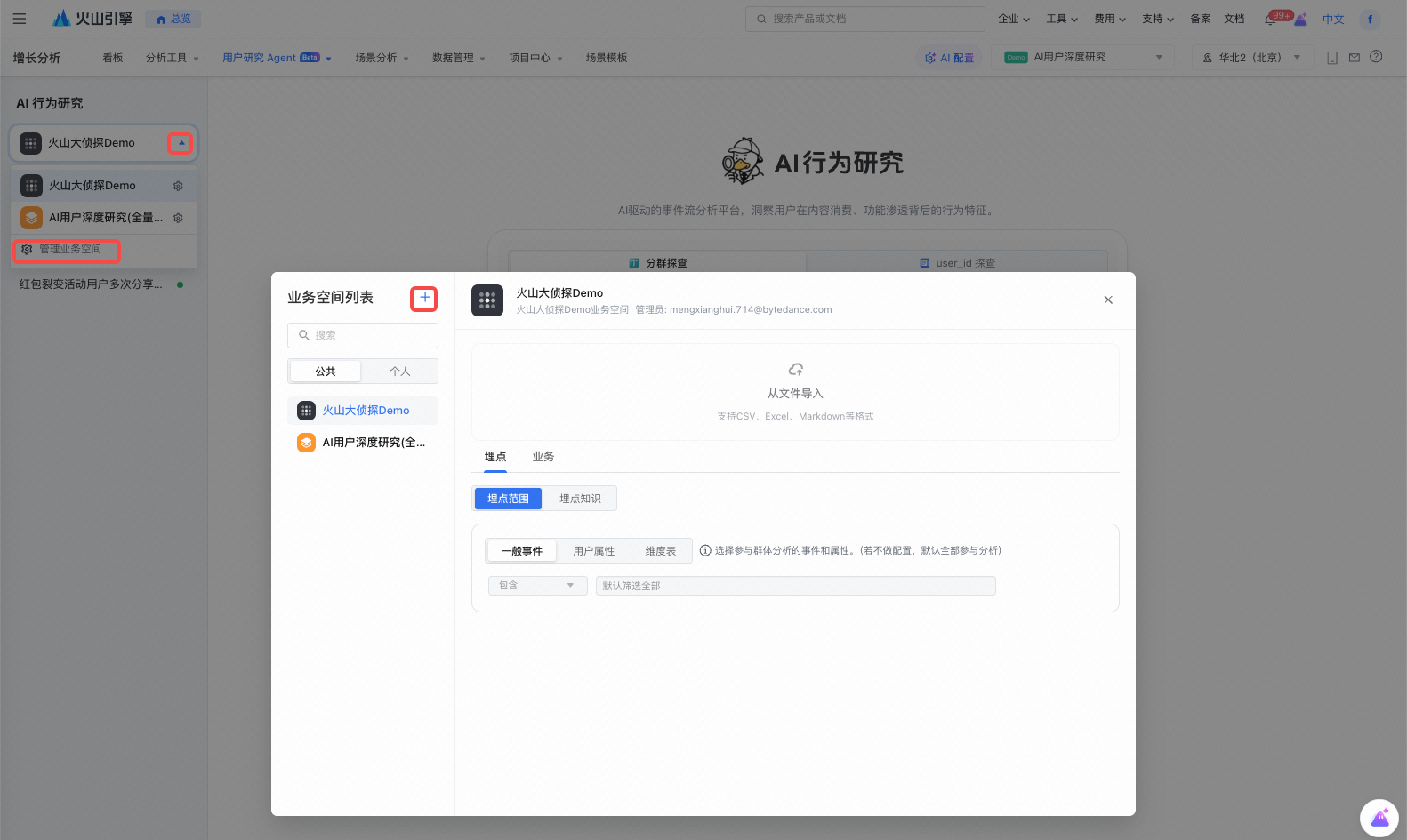Open settings gear for AI用户深度研究 space
The width and height of the screenshot is (1407, 840).
178,218
